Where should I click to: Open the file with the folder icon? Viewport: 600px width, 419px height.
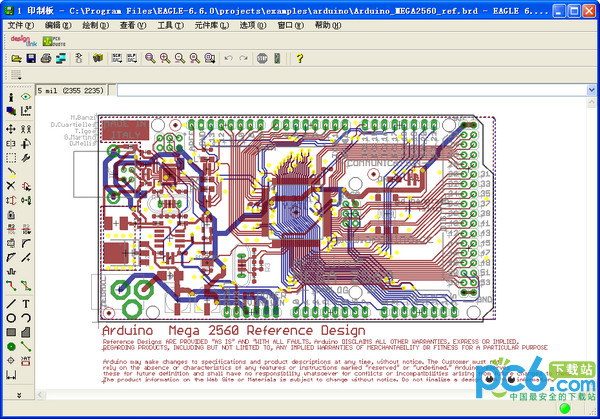(x=16, y=59)
